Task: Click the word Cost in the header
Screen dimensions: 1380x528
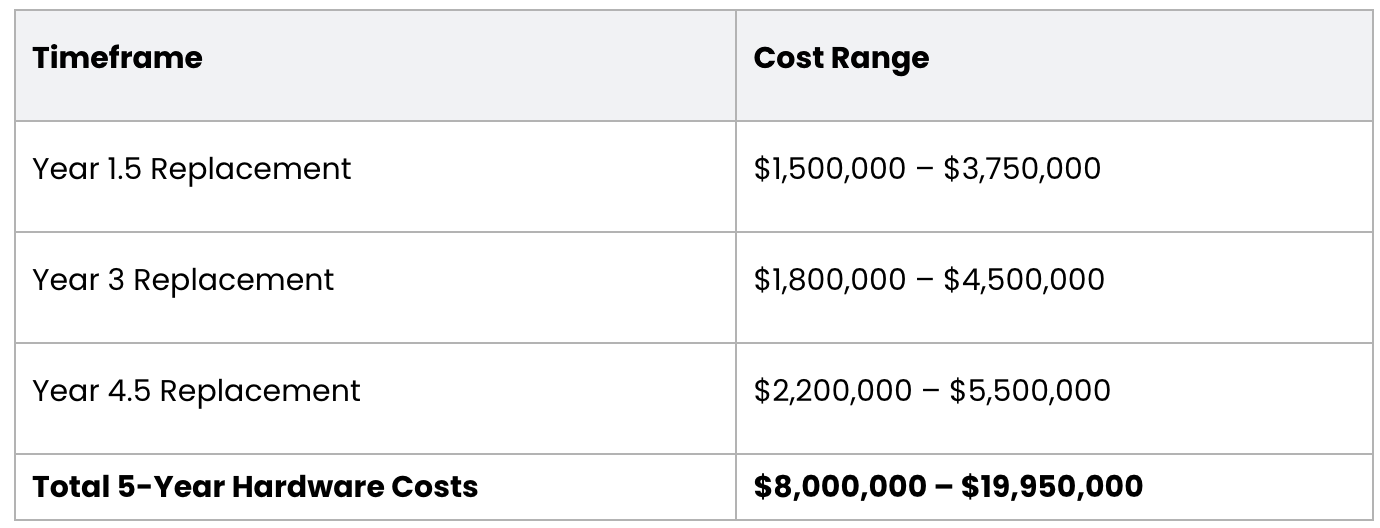Action: click(x=784, y=58)
